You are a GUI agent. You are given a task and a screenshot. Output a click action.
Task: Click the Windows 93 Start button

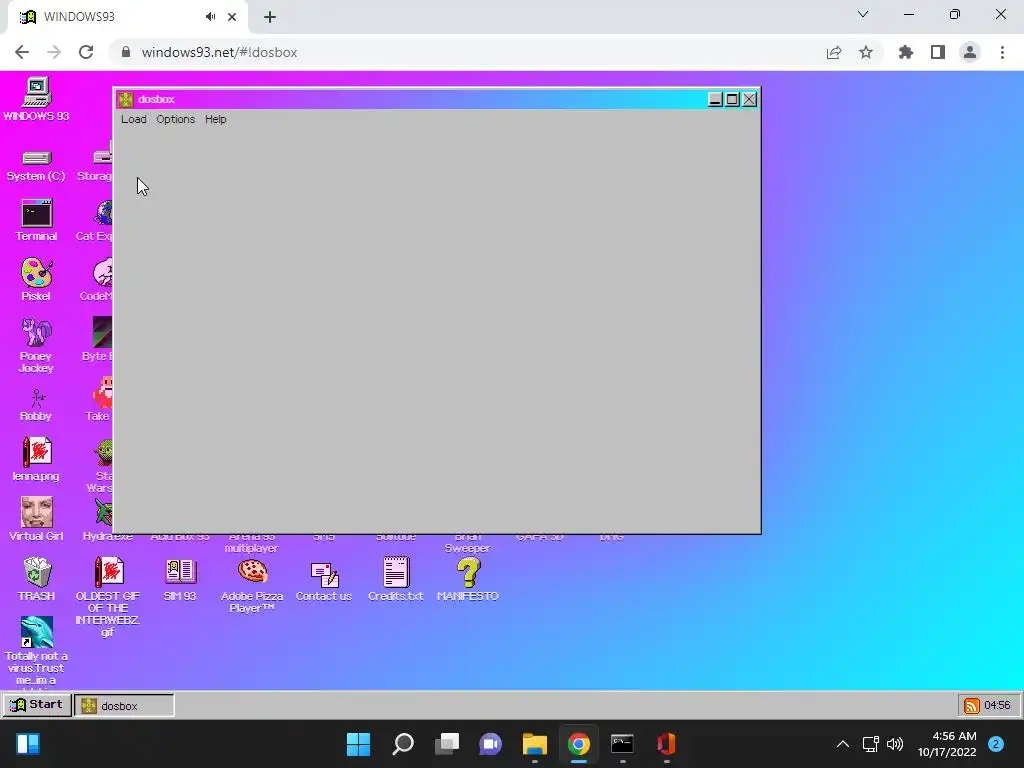point(37,705)
